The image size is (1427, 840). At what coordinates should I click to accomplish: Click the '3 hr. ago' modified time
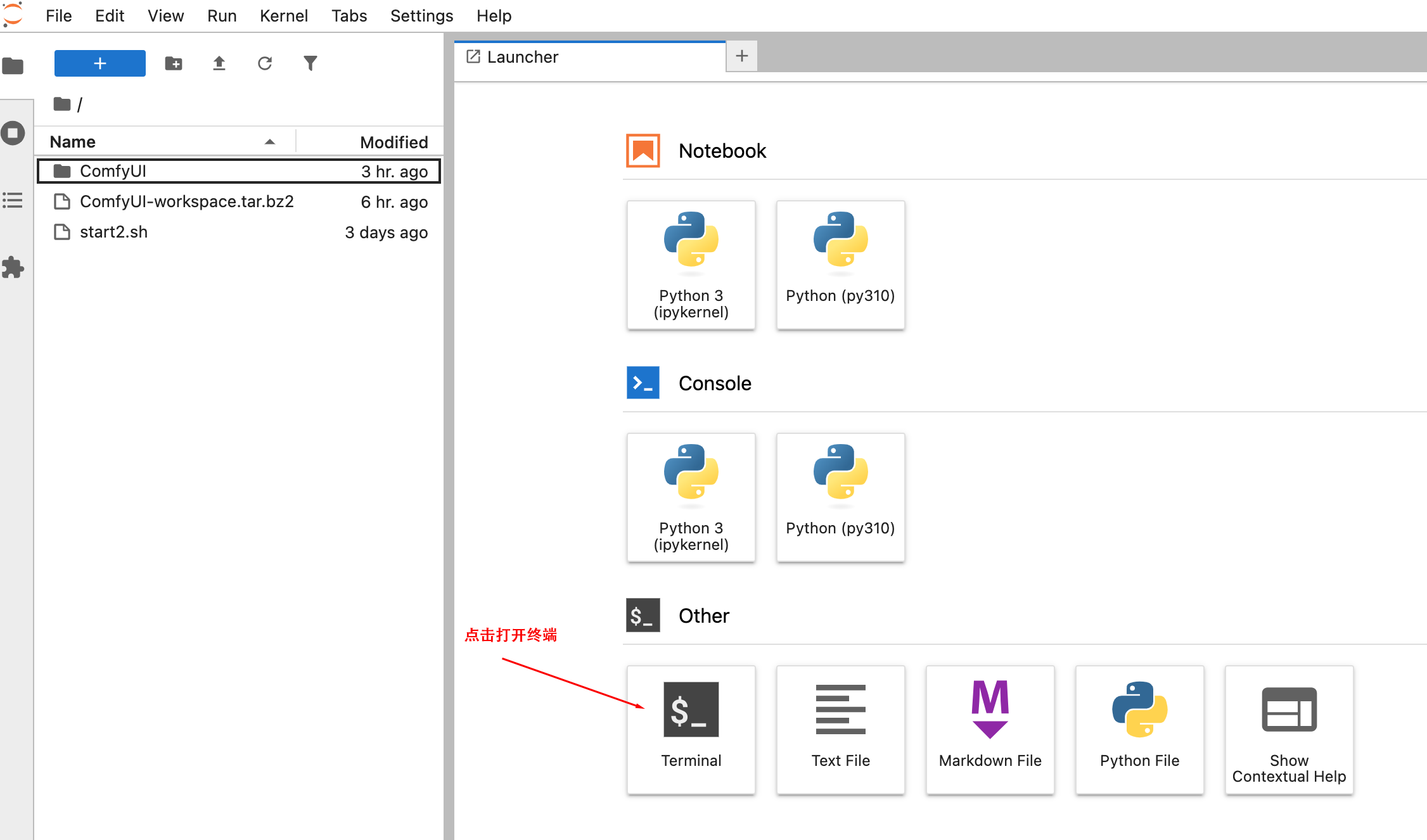[x=395, y=172]
